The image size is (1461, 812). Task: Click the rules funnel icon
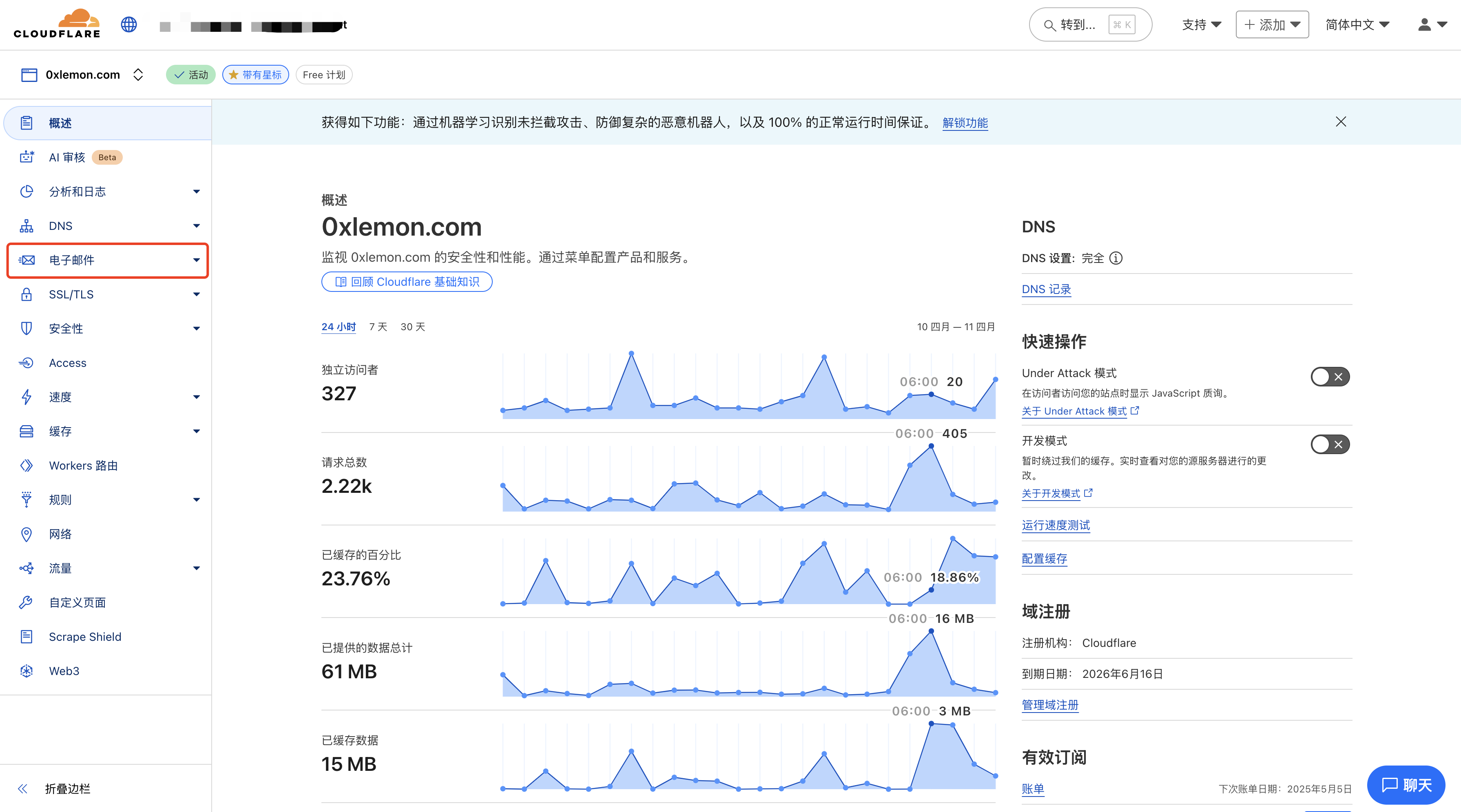coord(26,499)
